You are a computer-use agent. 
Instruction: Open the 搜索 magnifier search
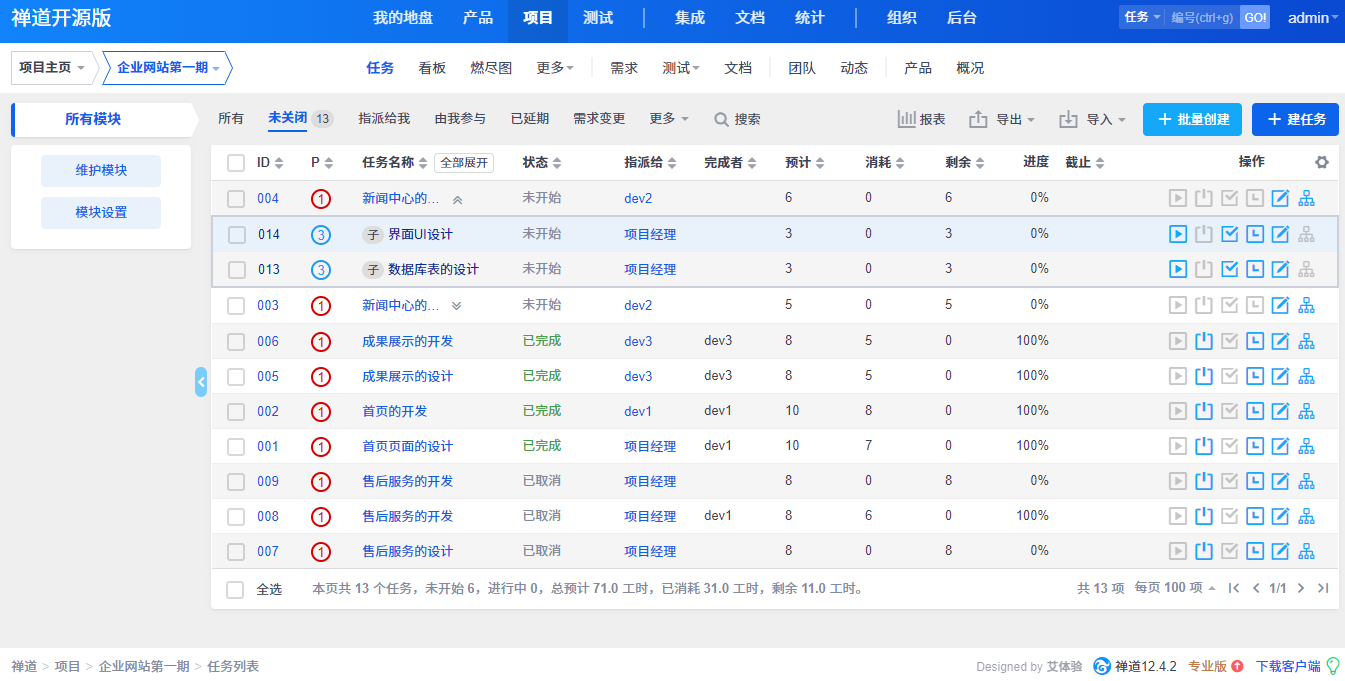point(737,119)
